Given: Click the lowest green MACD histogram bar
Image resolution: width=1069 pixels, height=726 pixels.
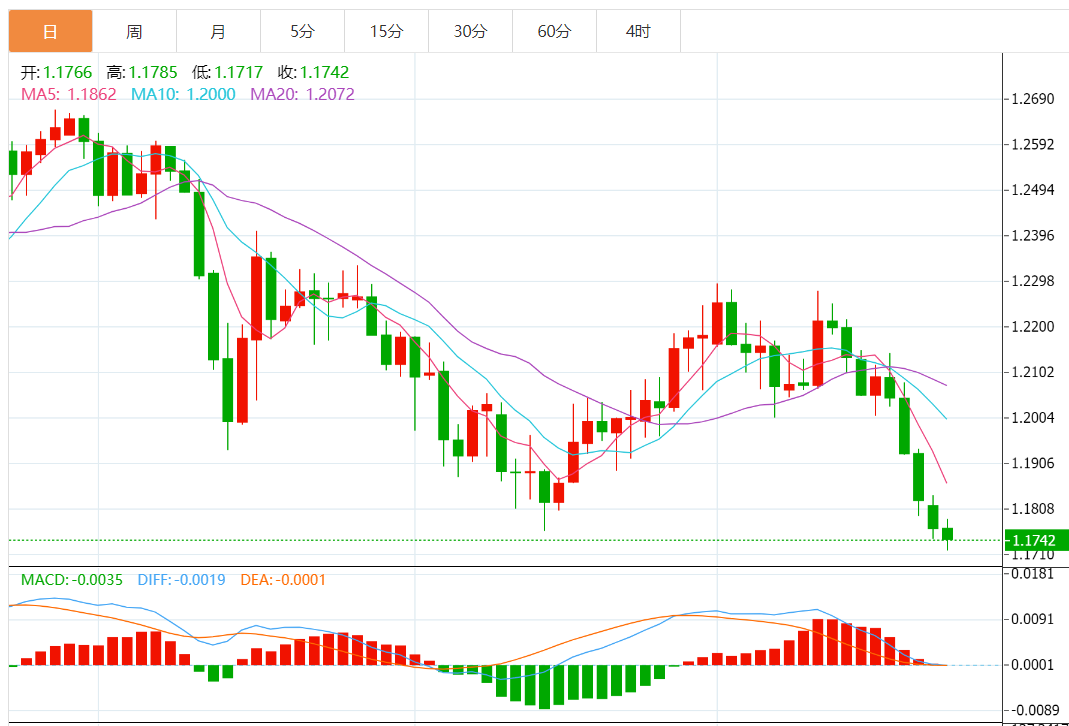Looking at the screenshot, I should pos(544,687).
